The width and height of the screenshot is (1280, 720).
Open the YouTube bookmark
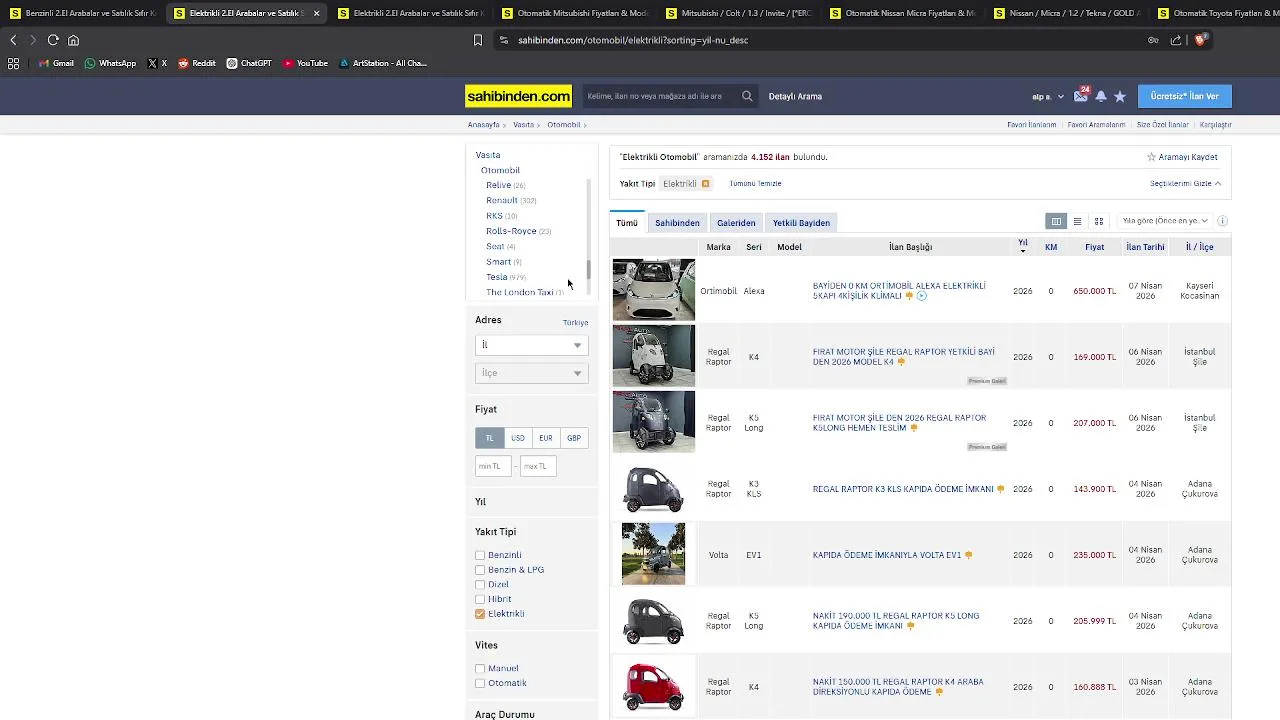[305, 63]
